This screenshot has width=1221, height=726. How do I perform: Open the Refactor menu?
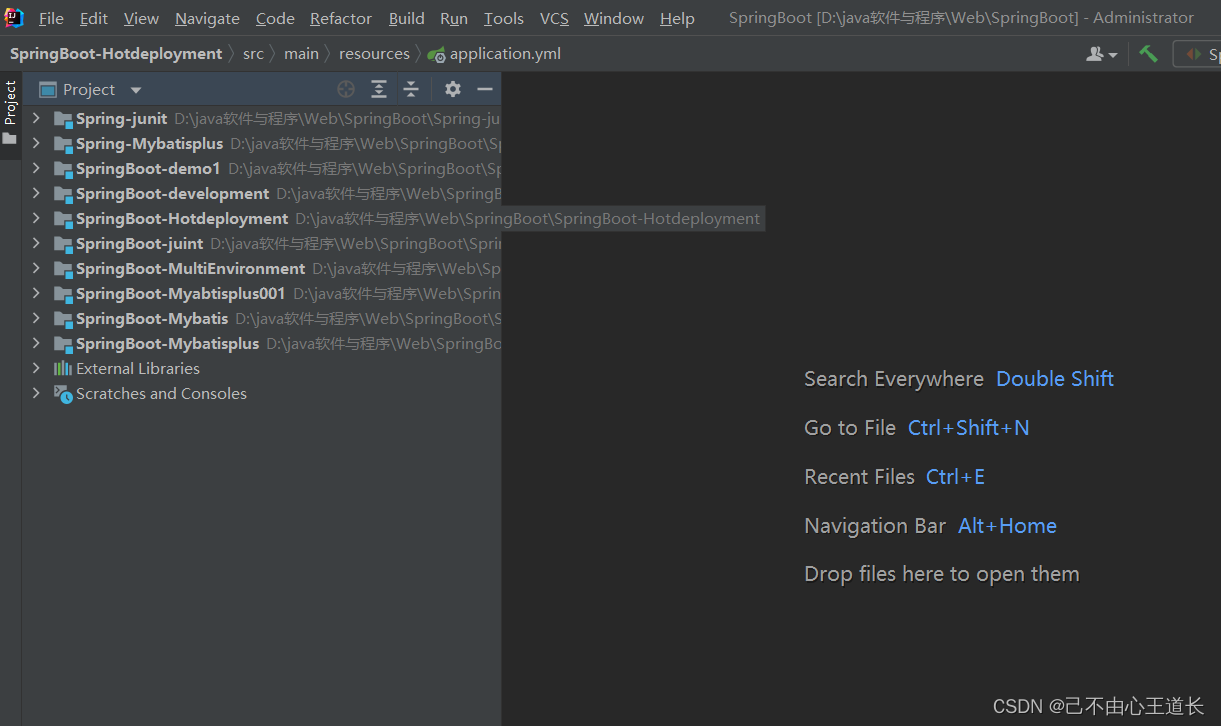pyautogui.click(x=341, y=18)
